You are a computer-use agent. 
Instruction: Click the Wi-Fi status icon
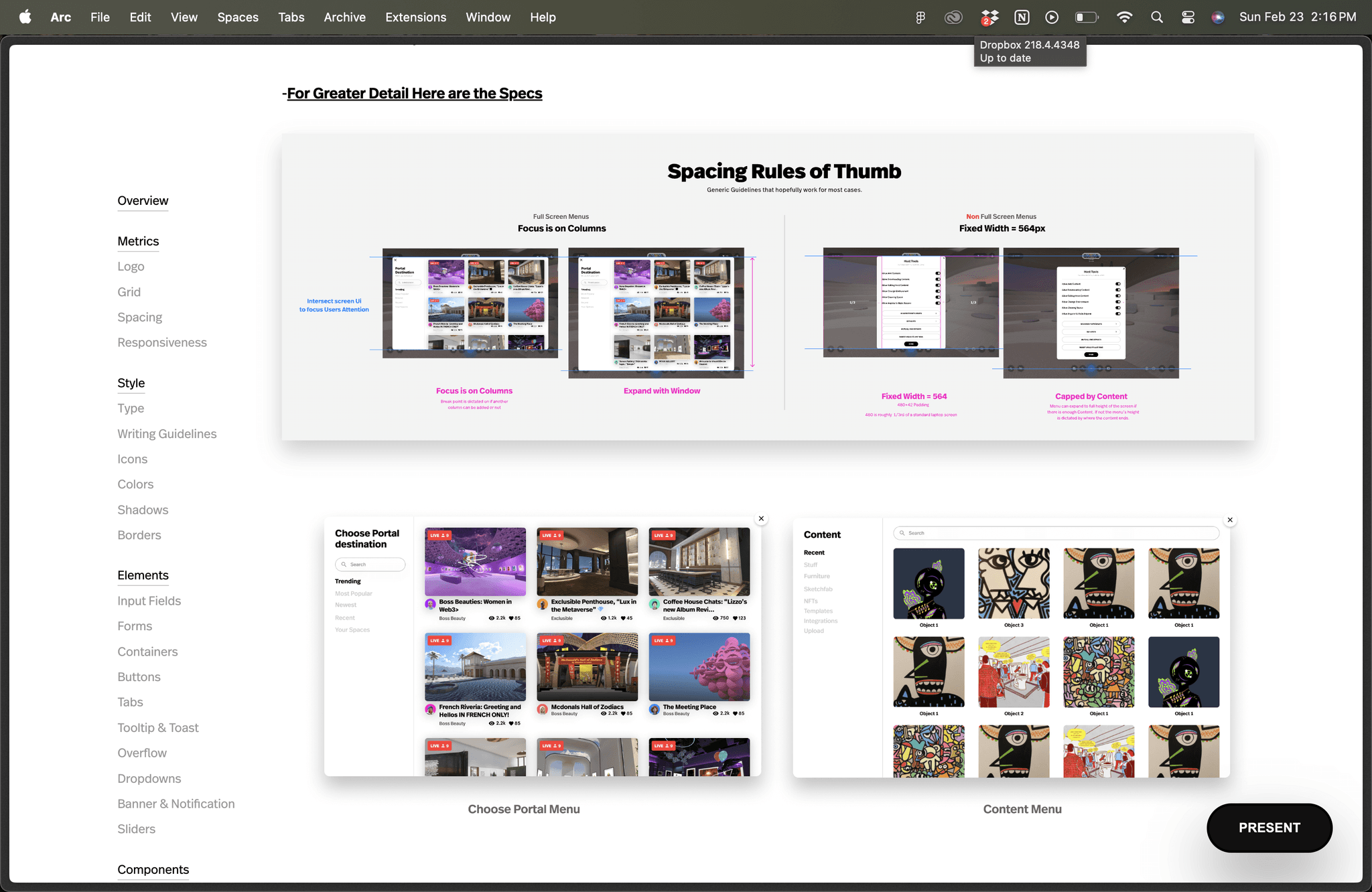coord(1125,17)
